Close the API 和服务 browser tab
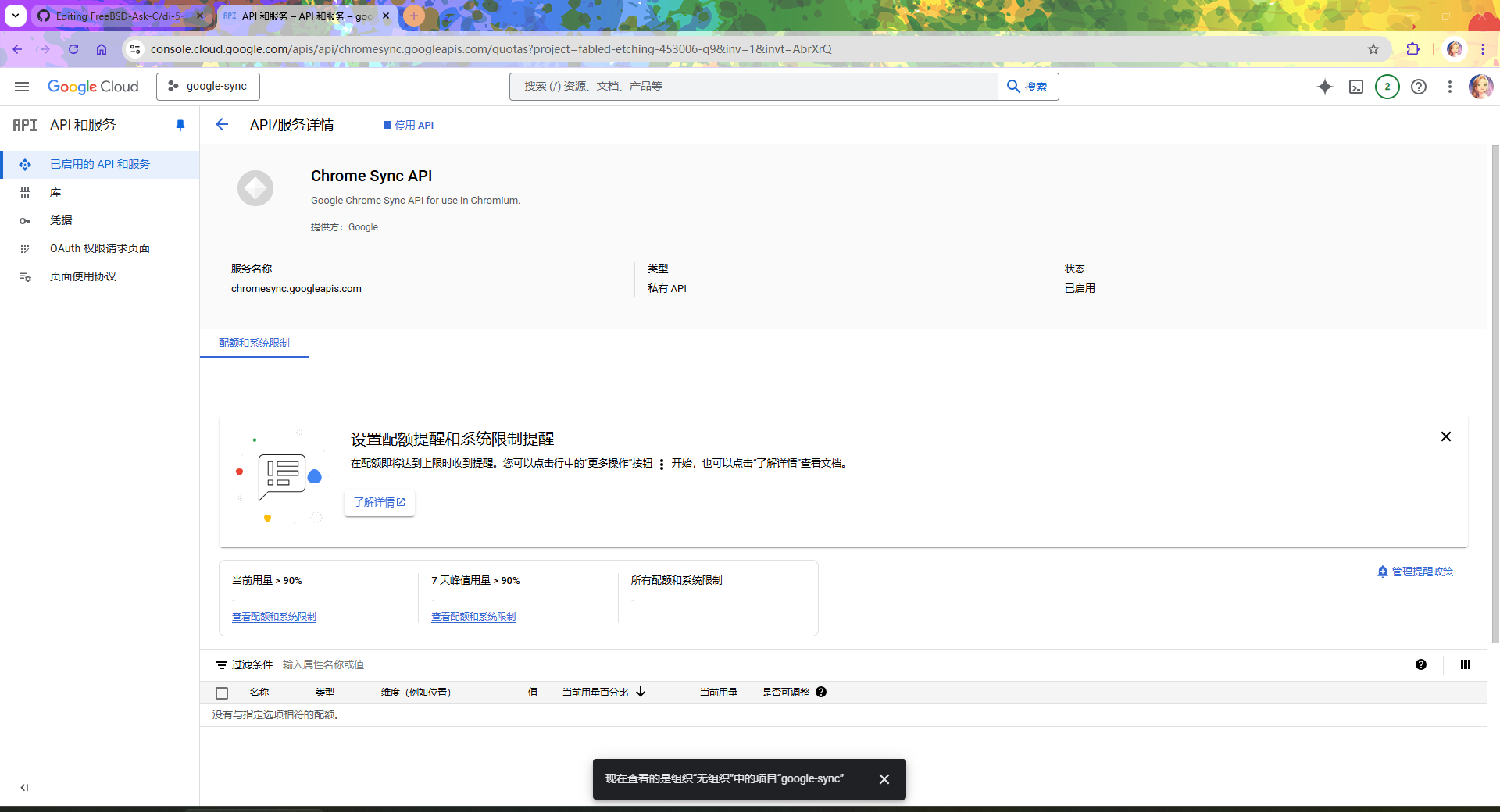Screen dimensions: 1500x812 (x=386, y=16)
